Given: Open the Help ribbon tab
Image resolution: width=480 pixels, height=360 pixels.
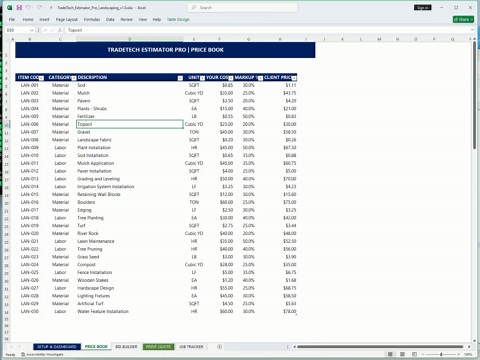Looking at the screenshot, I should point(157,19).
